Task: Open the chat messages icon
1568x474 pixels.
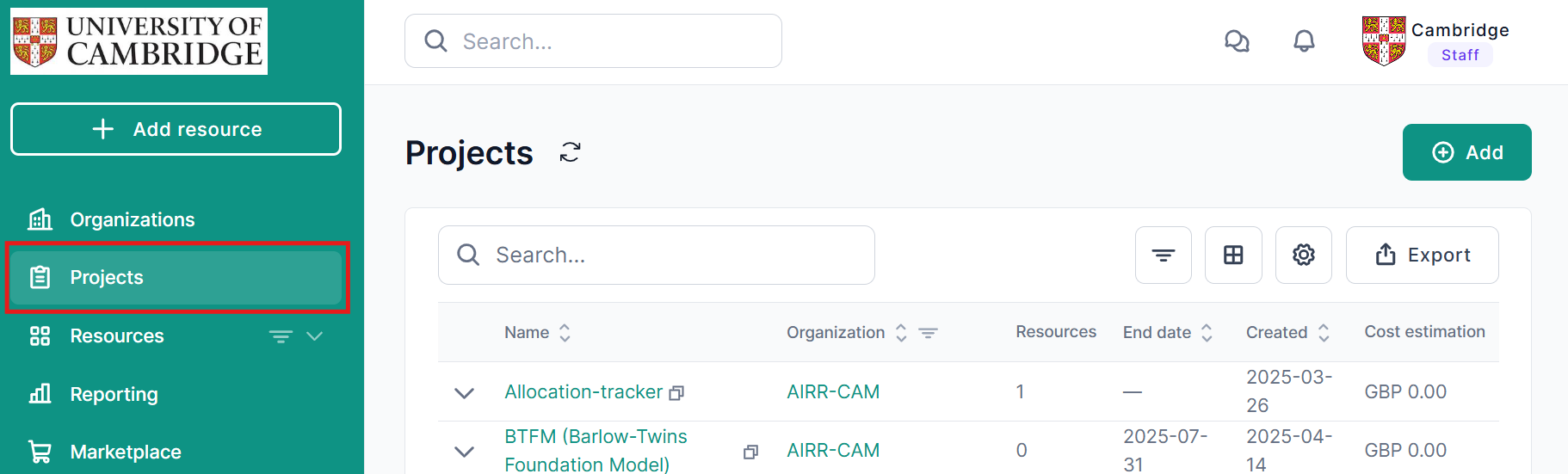Action: coord(1237,41)
